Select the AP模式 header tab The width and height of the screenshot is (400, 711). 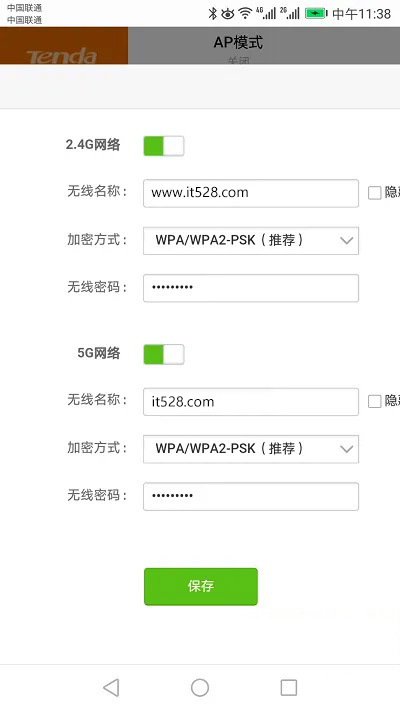click(238, 43)
